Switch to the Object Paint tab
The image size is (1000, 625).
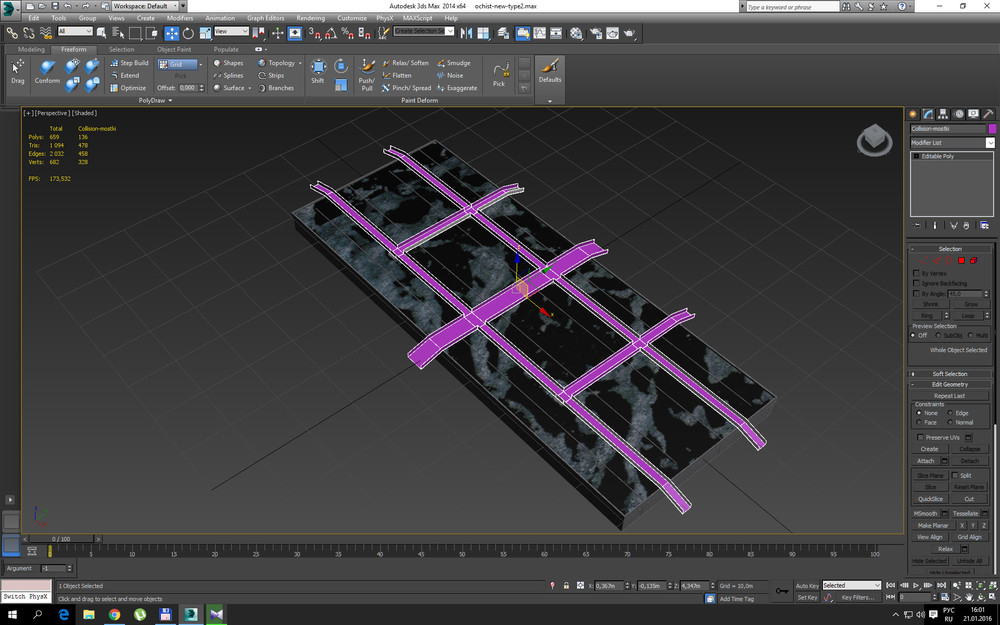point(173,49)
